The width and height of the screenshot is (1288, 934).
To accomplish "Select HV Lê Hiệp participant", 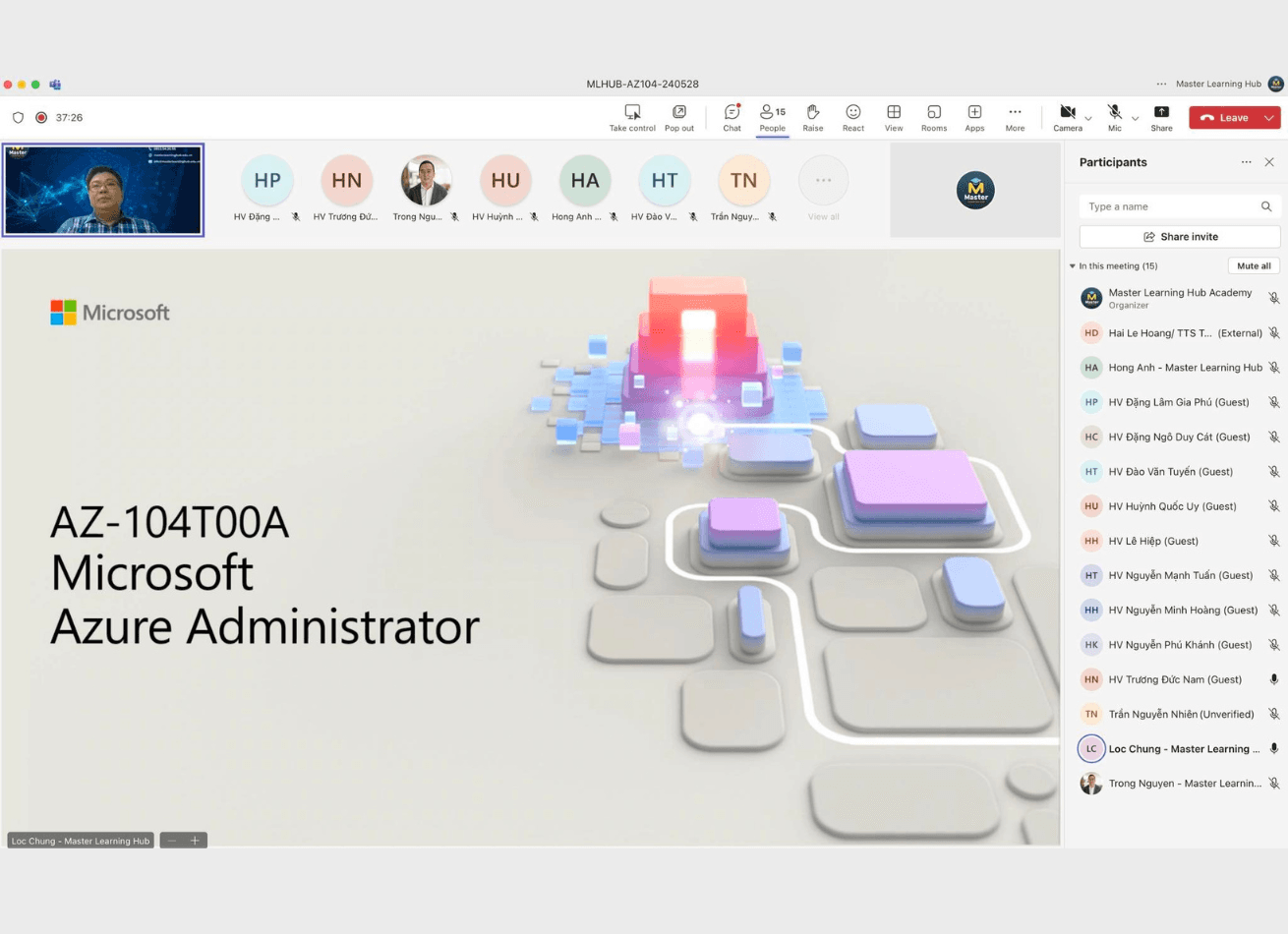I will pos(1180,541).
